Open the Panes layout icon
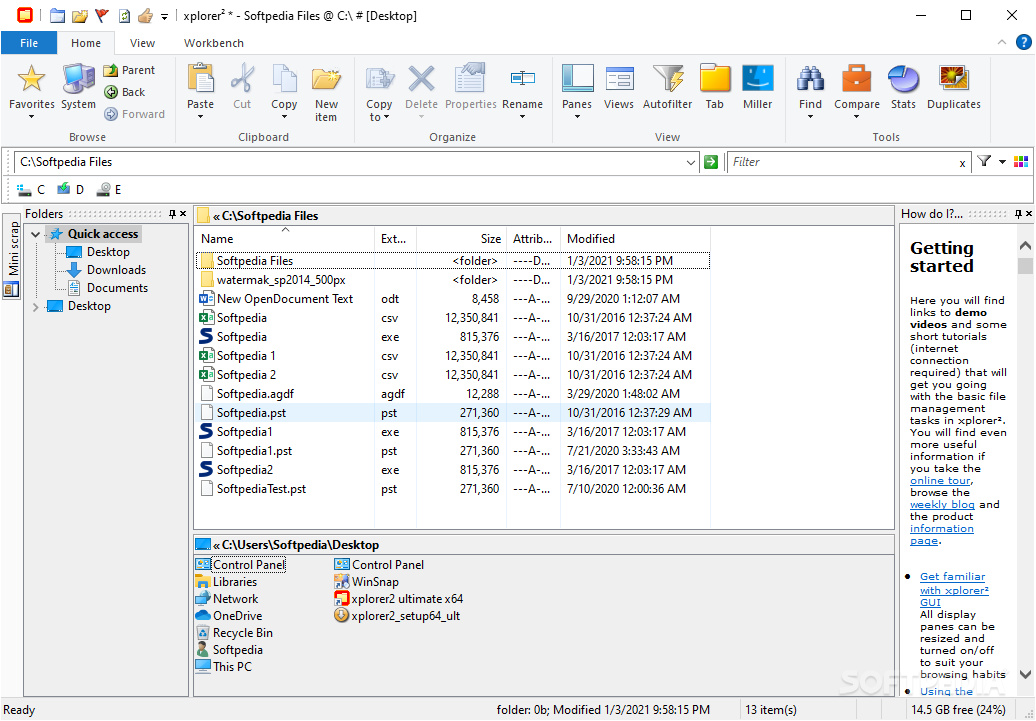 [x=577, y=78]
